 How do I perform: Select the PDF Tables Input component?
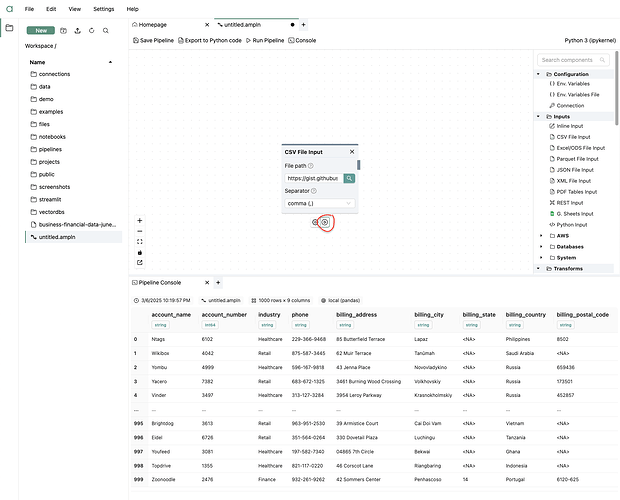tap(573, 192)
